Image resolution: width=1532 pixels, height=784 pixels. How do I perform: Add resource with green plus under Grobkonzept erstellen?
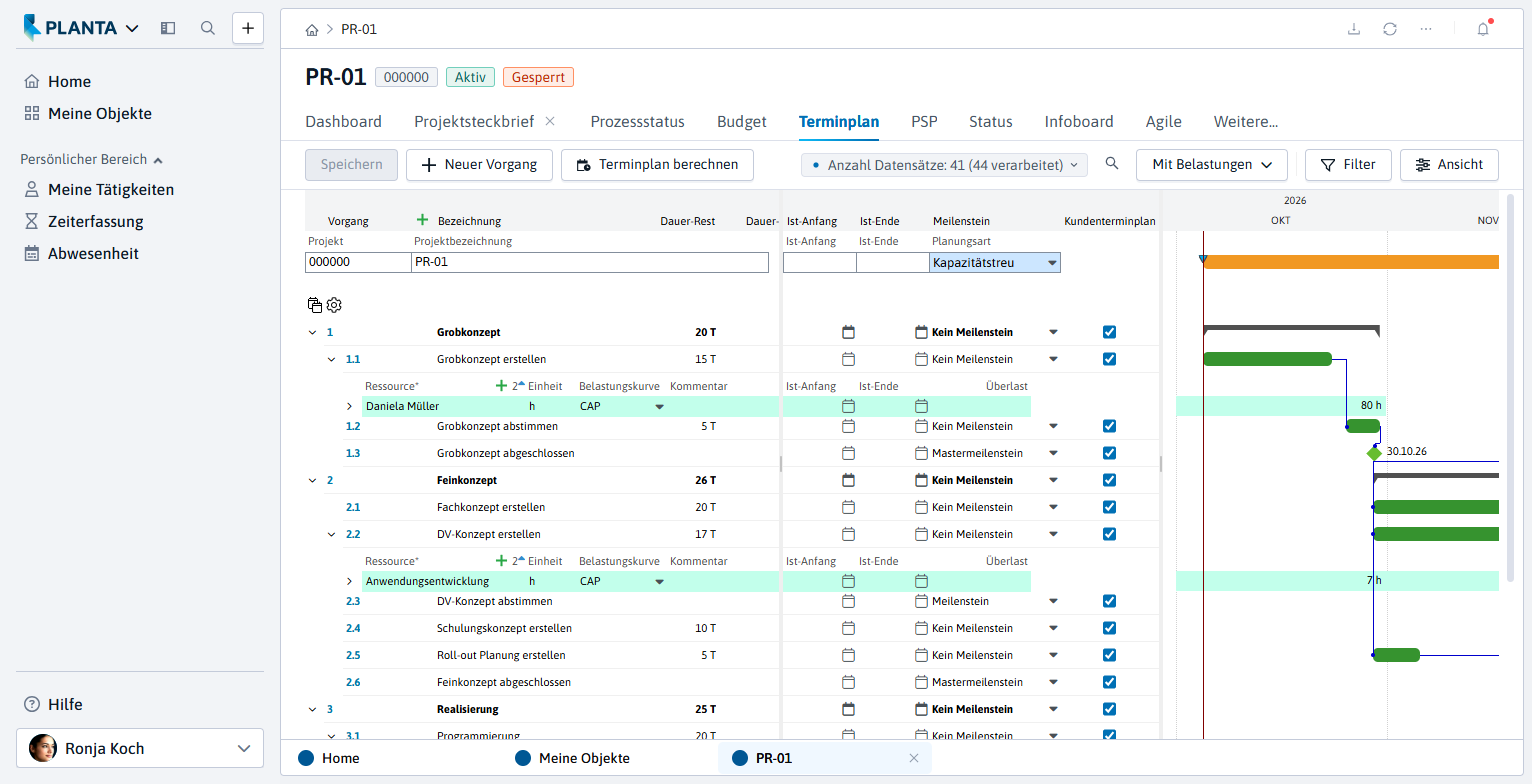point(501,385)
